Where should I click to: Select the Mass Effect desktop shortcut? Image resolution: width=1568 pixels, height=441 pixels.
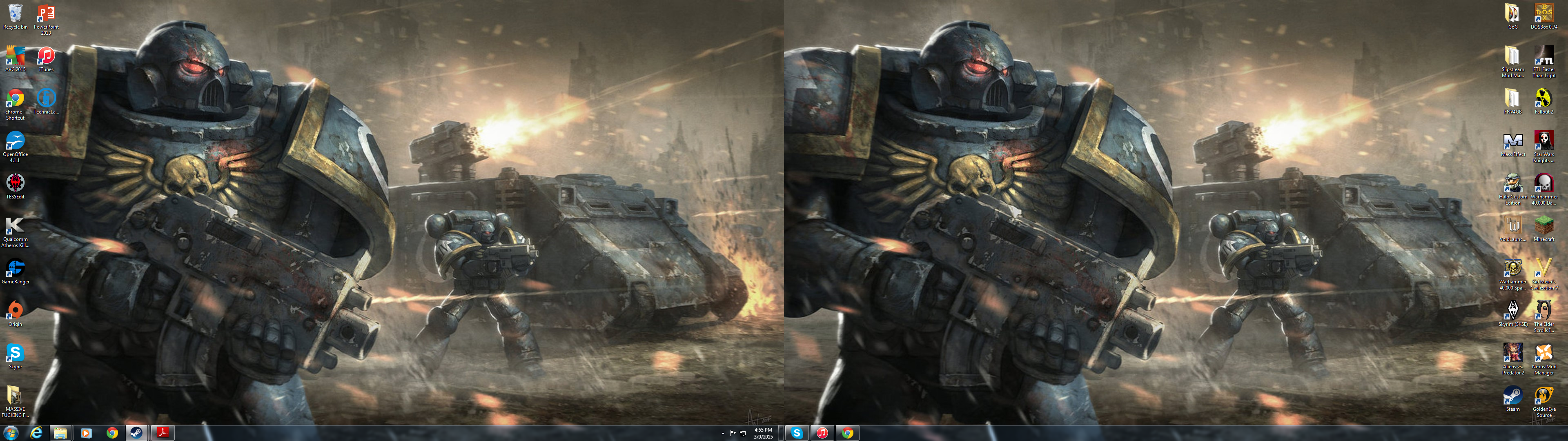coord(1512,145)
